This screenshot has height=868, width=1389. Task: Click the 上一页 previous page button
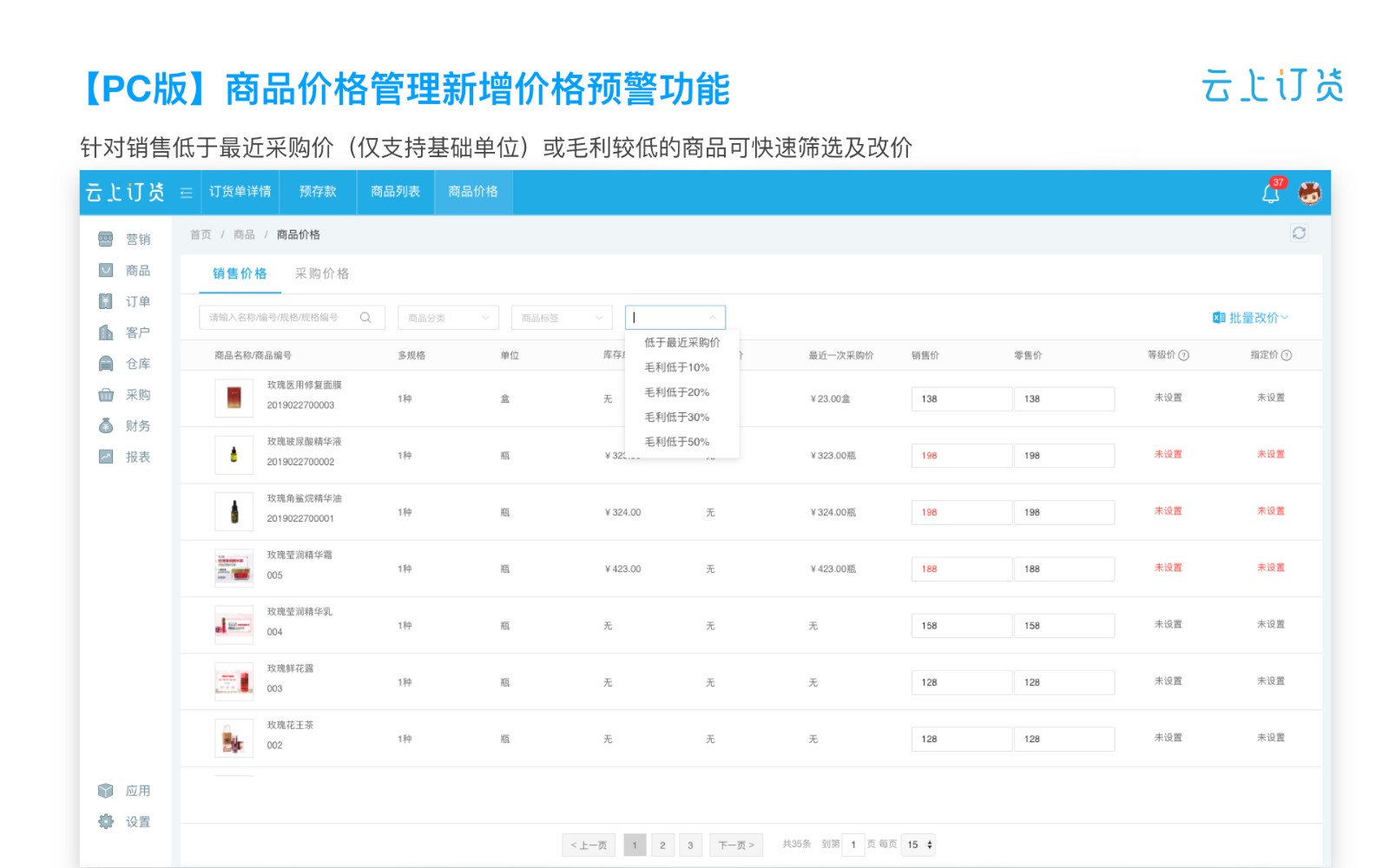coord(589,845)
